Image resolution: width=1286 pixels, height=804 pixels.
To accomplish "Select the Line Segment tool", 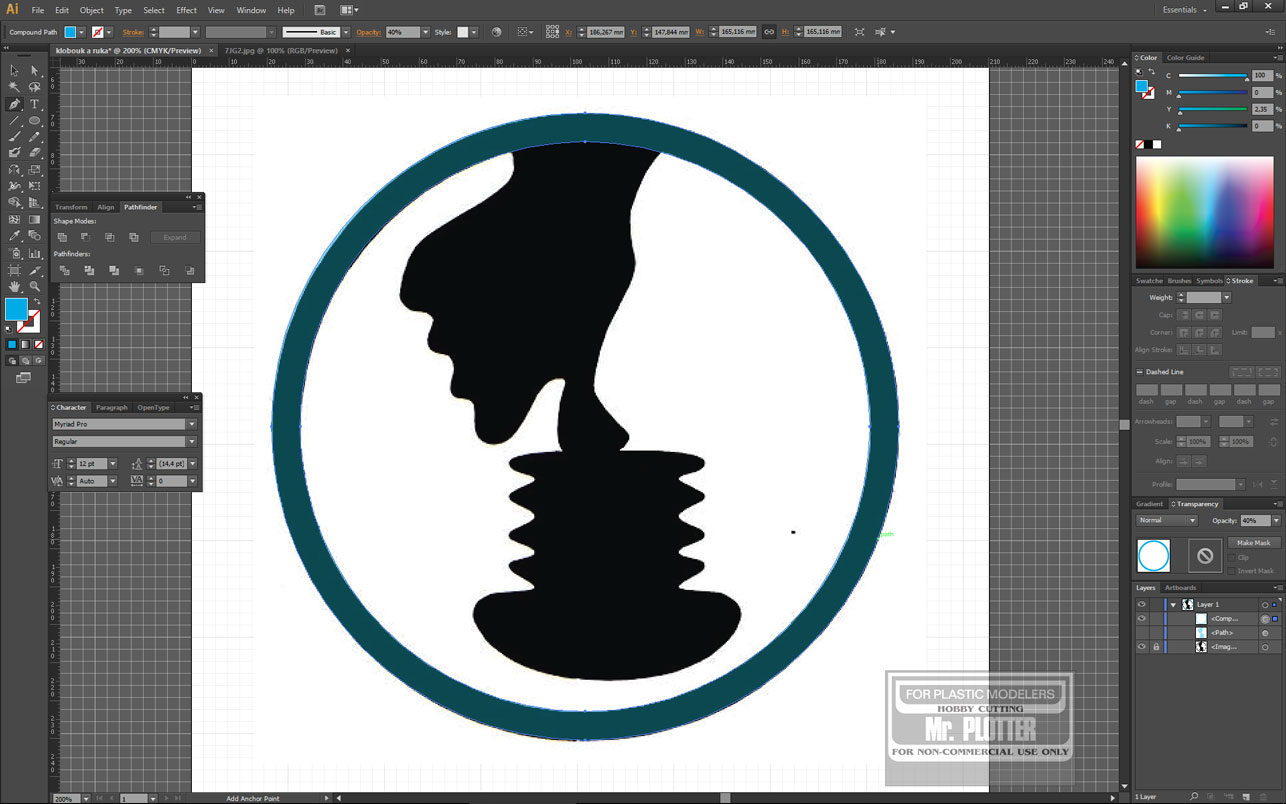I will point(14,121).
